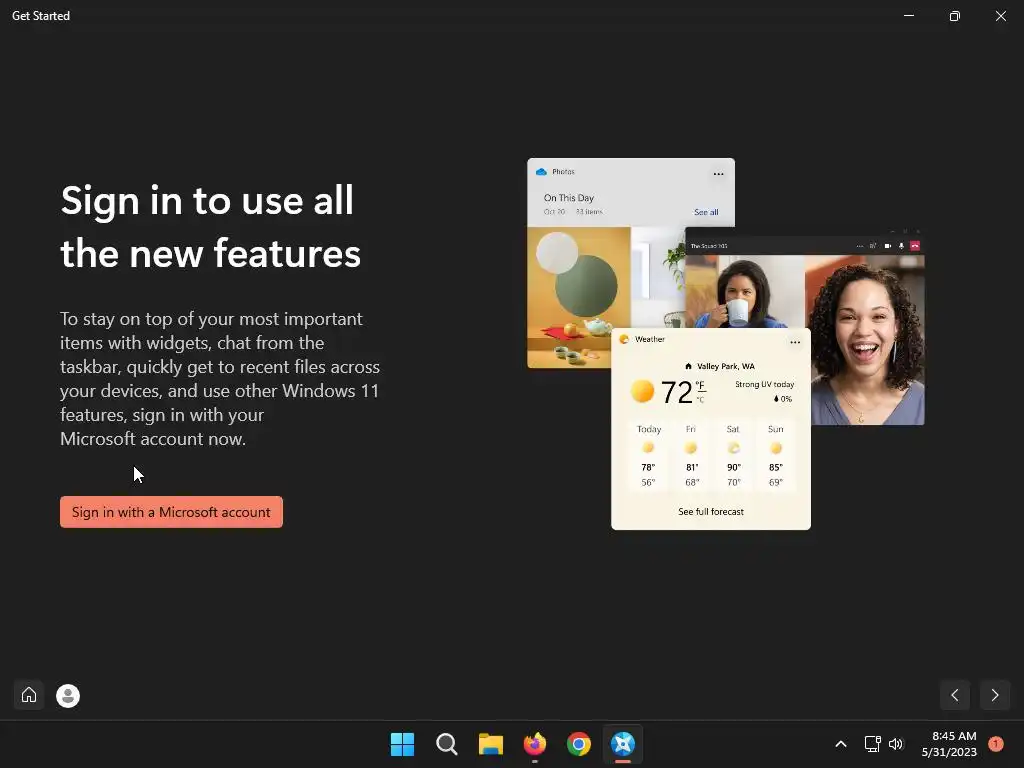Minimize the Get Started window

tap(909, 16)
